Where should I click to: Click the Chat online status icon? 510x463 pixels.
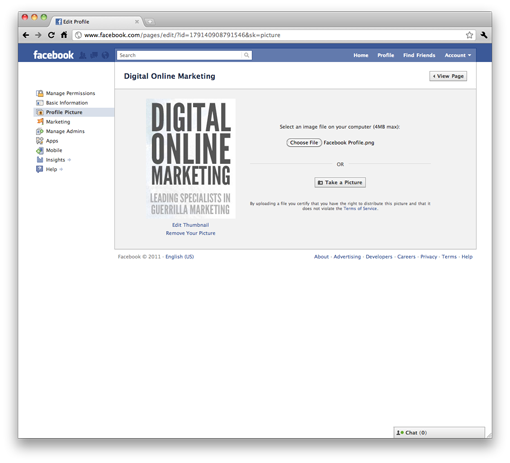(x=400, y=433)
